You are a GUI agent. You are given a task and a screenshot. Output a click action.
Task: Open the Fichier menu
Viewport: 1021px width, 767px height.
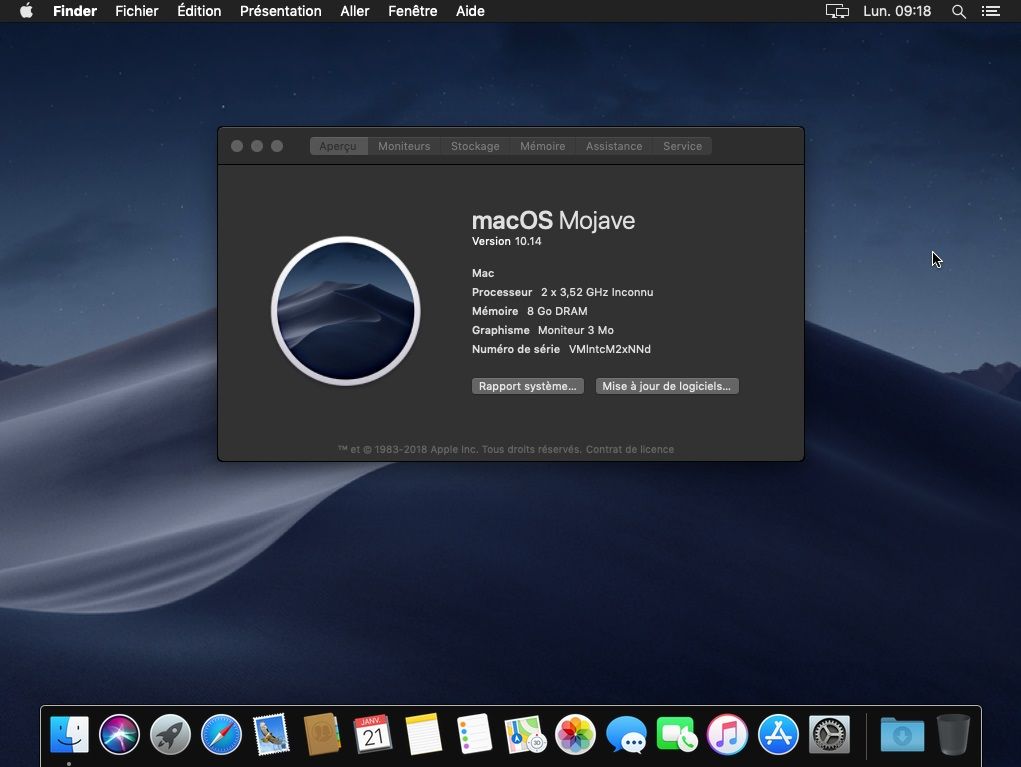(137, 11)
